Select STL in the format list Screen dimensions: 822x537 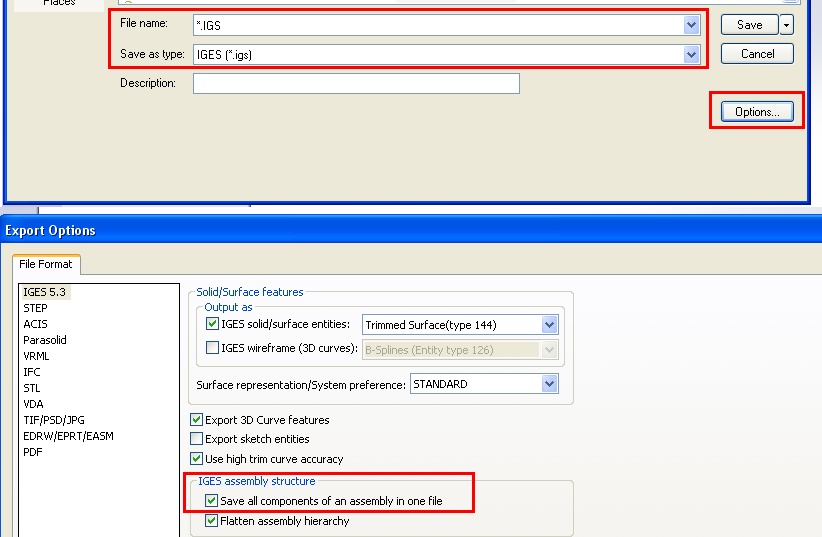click(31, 388)
